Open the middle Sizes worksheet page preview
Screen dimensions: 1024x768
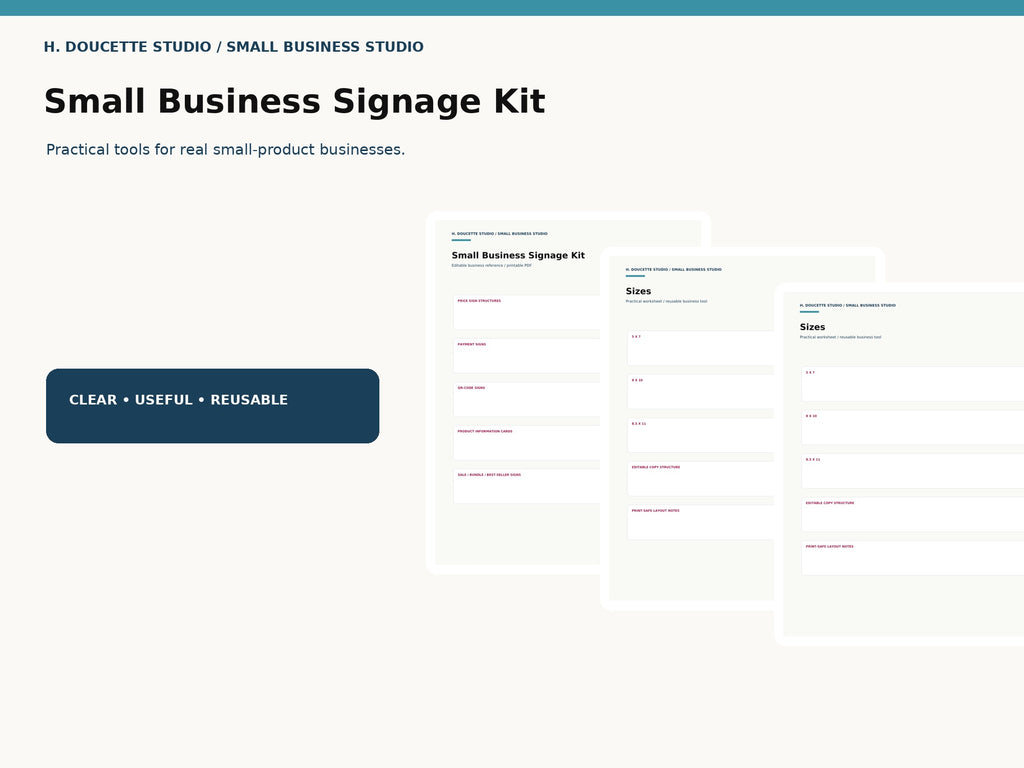pos(687,428)
